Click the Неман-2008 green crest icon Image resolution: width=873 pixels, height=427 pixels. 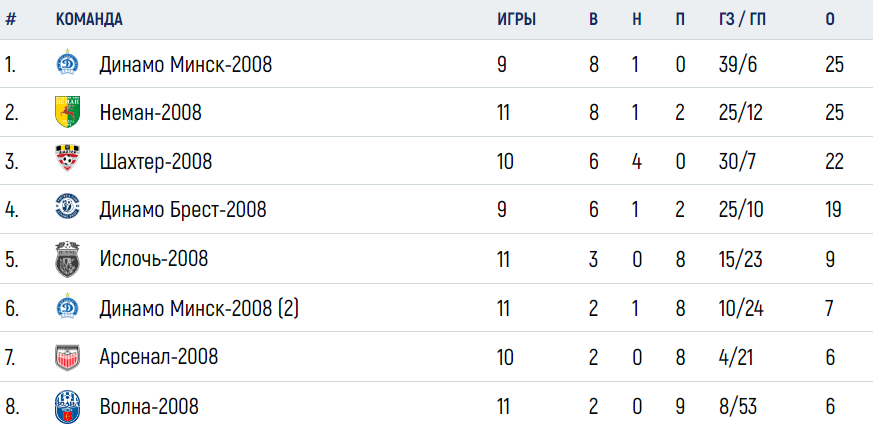click(x=67, y=112)
